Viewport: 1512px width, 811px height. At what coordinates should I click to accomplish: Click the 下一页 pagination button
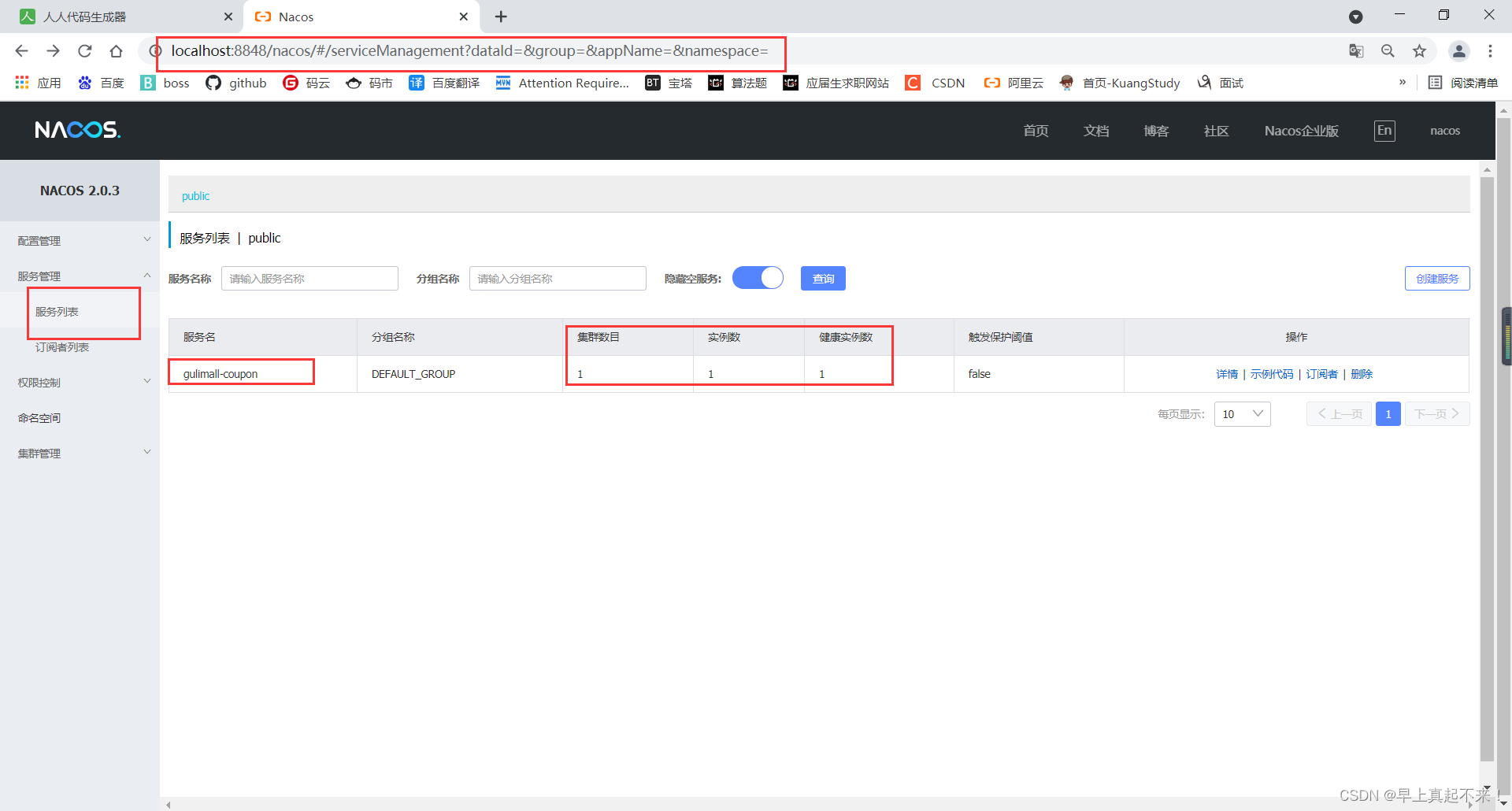[x=1437, y=414]
